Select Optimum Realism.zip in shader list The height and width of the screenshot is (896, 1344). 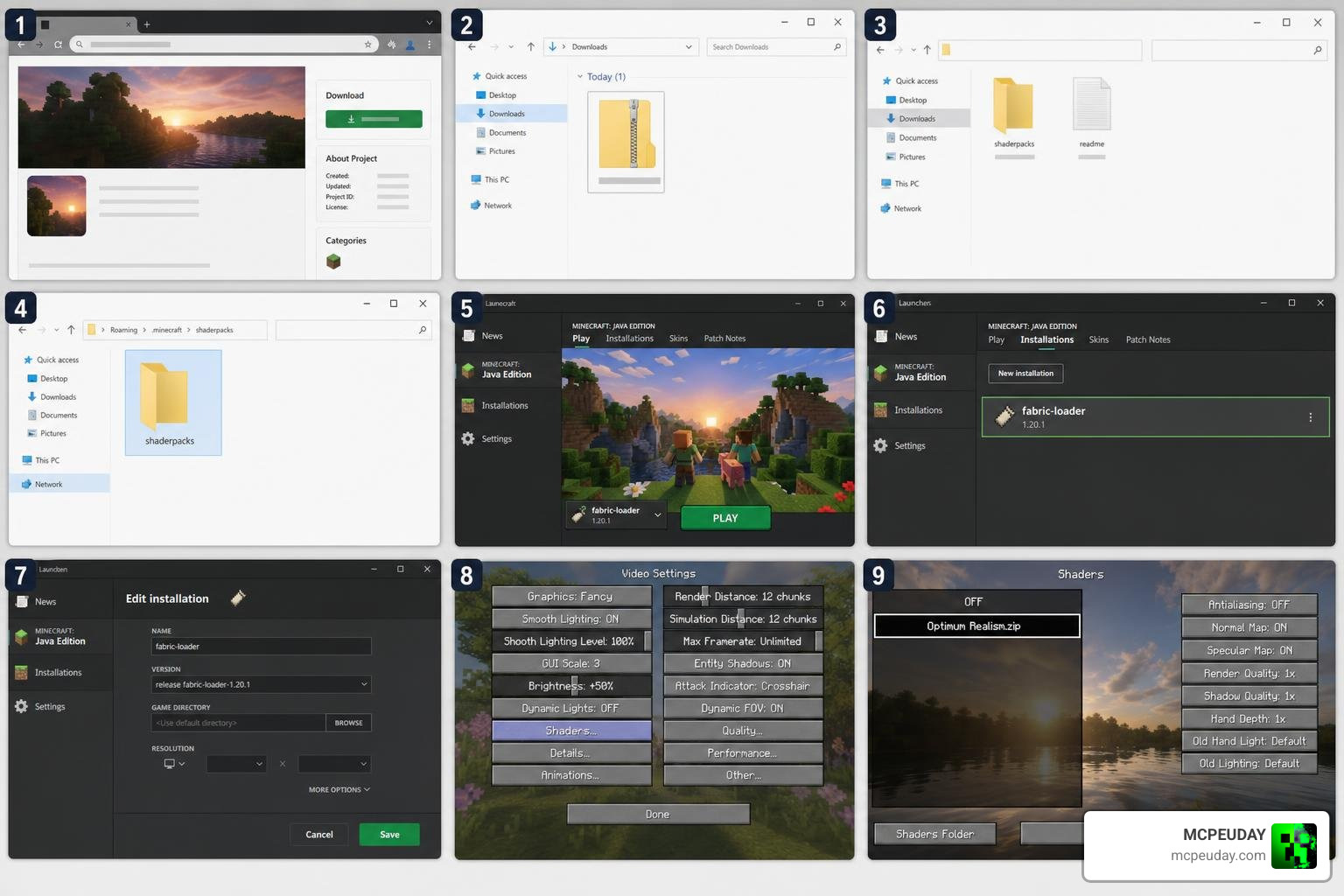point(976,626)
